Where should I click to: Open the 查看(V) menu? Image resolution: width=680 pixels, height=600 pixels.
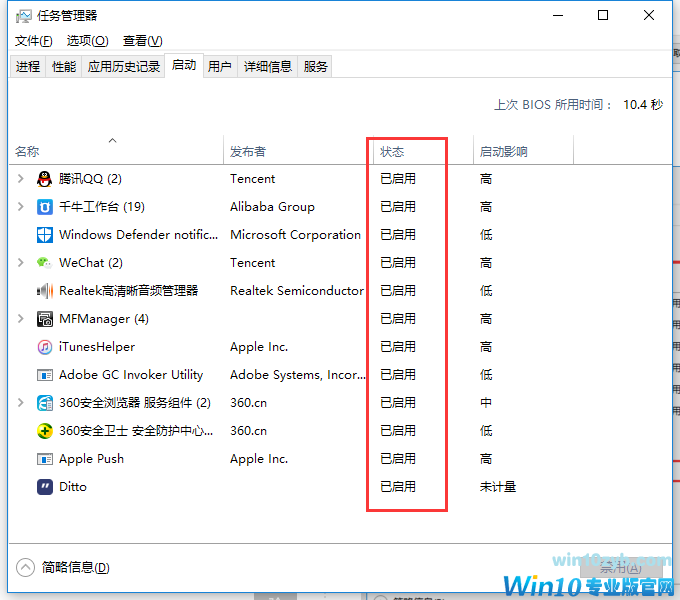[142, 41]
